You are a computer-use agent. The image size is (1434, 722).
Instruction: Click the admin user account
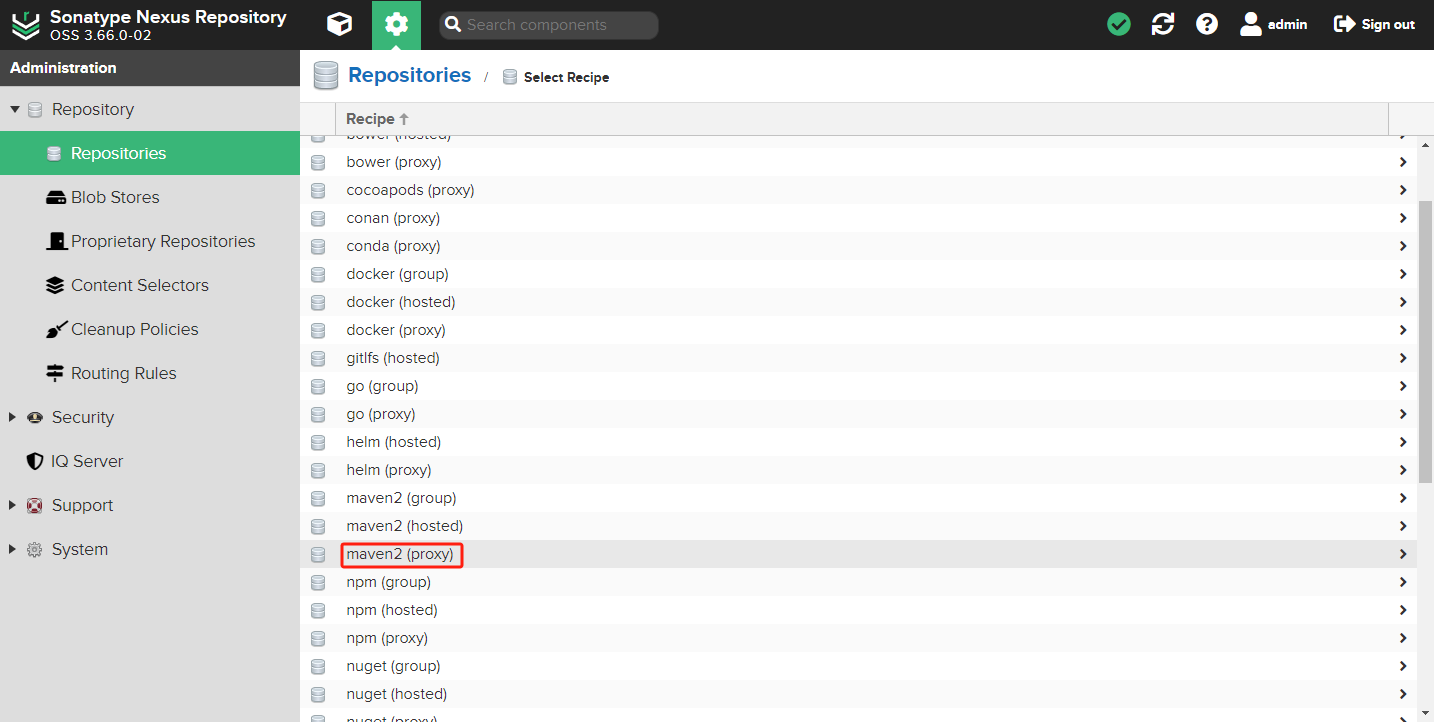click(x=1273, y=25)
